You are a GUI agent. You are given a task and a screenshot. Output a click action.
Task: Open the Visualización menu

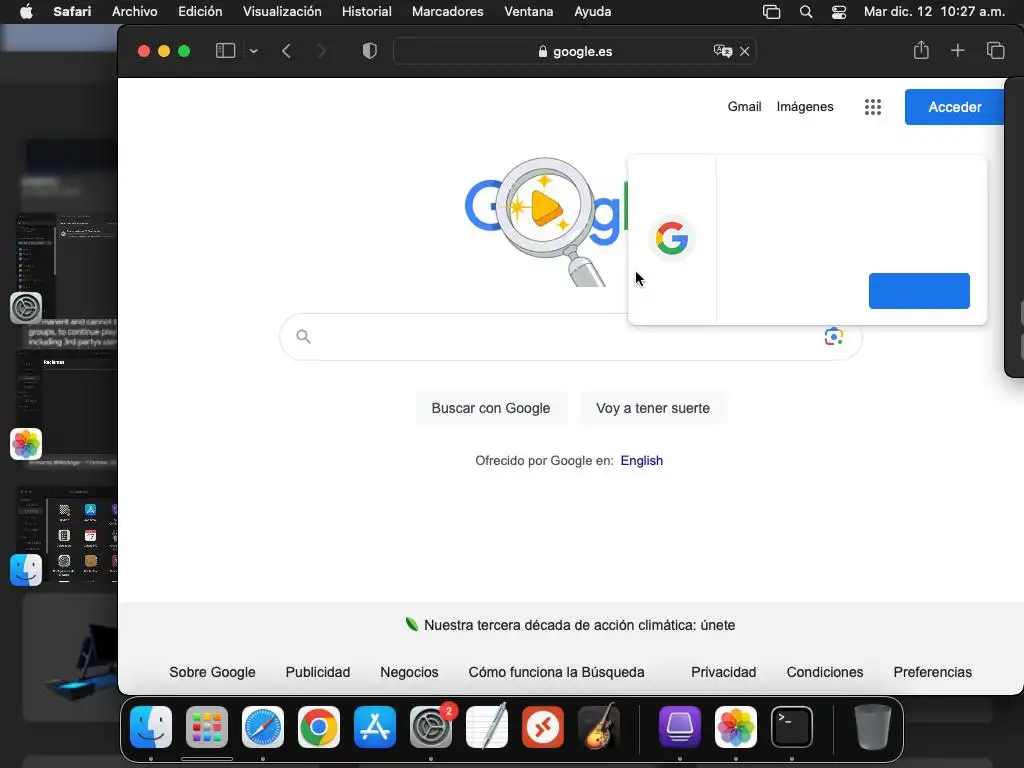point(282,11)
